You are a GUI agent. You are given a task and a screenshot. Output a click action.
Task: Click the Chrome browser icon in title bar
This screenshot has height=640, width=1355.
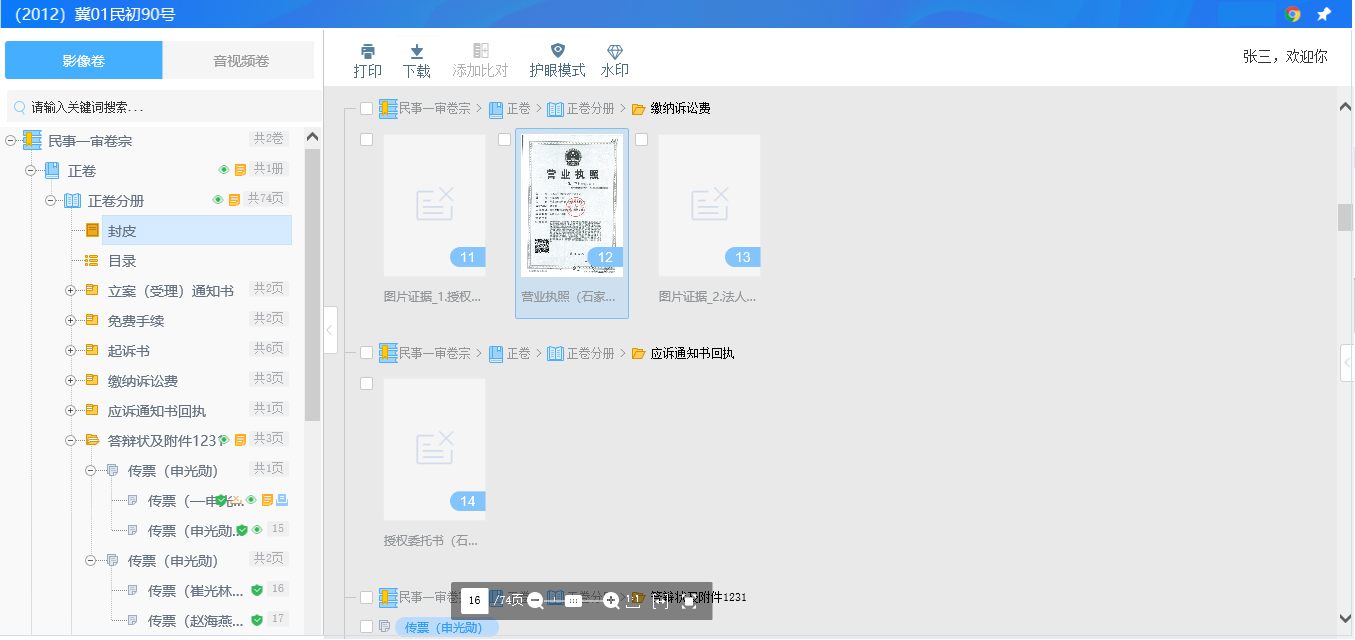pyautogui.click(x=1293, y=14)
